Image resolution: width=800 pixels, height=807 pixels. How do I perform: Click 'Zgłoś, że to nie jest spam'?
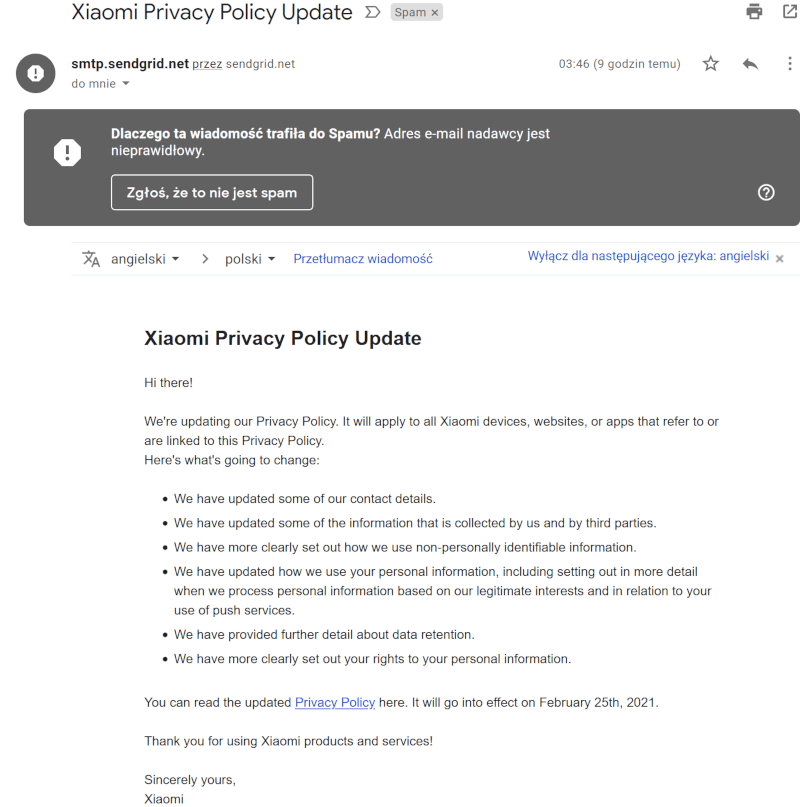(211, 192)
